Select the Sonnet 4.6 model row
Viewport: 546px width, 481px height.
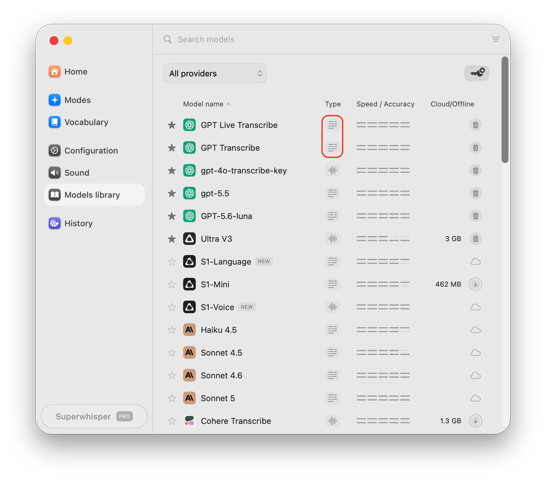[324, 375]
